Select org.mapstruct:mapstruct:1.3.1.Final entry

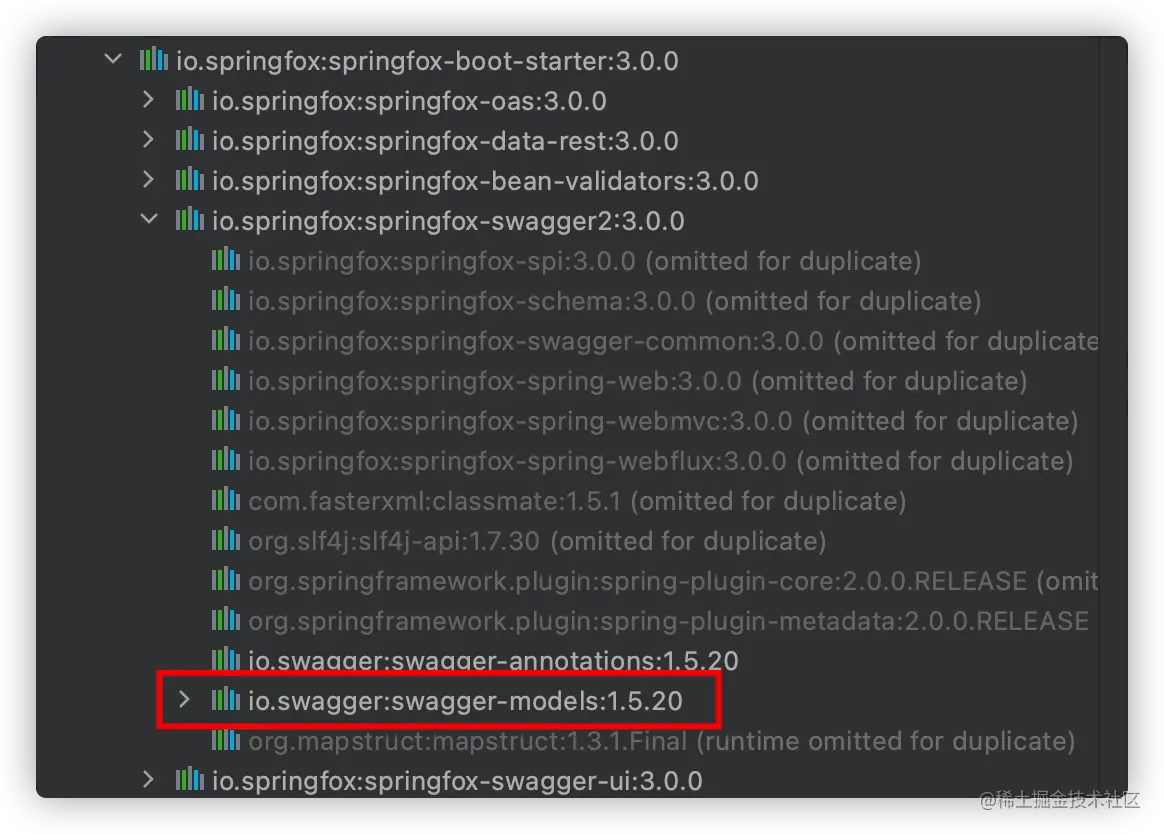pyautogui.click(x=661, y=740)
